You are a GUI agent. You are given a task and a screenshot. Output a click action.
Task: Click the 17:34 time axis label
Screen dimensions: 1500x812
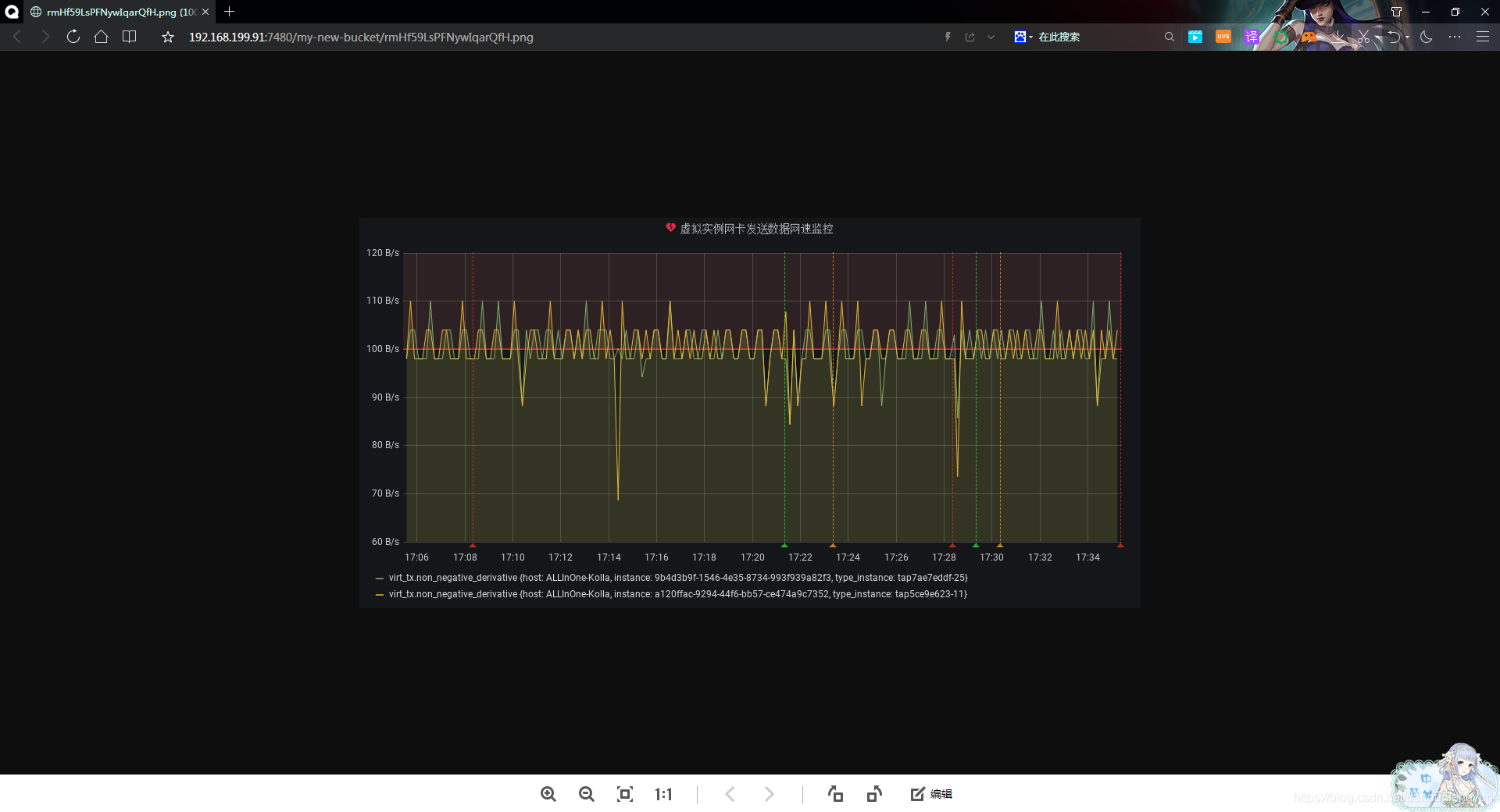coord(1087,557)
